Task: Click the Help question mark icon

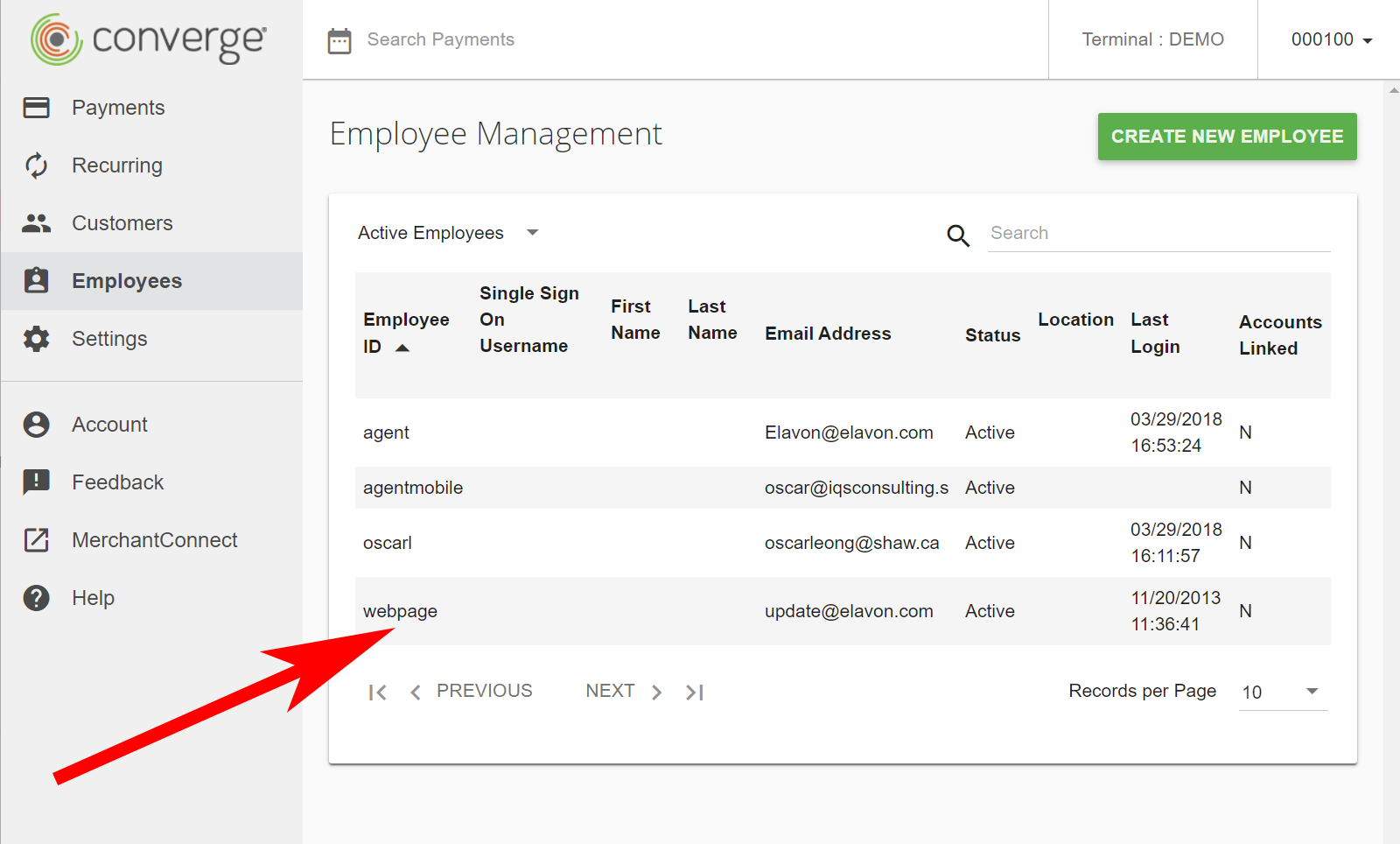Action: coord(36,598)
